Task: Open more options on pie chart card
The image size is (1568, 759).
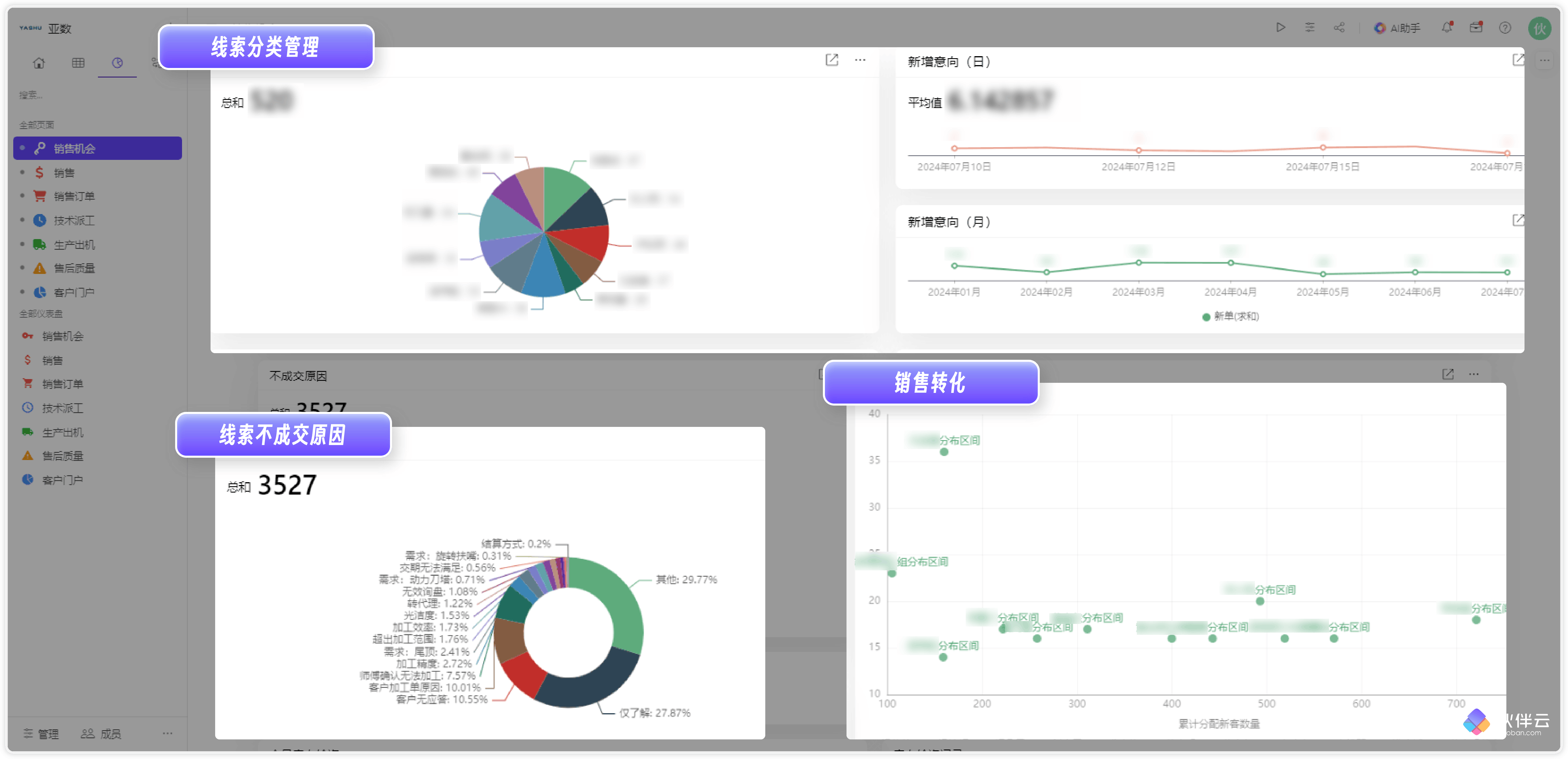Action: point(860,60)
